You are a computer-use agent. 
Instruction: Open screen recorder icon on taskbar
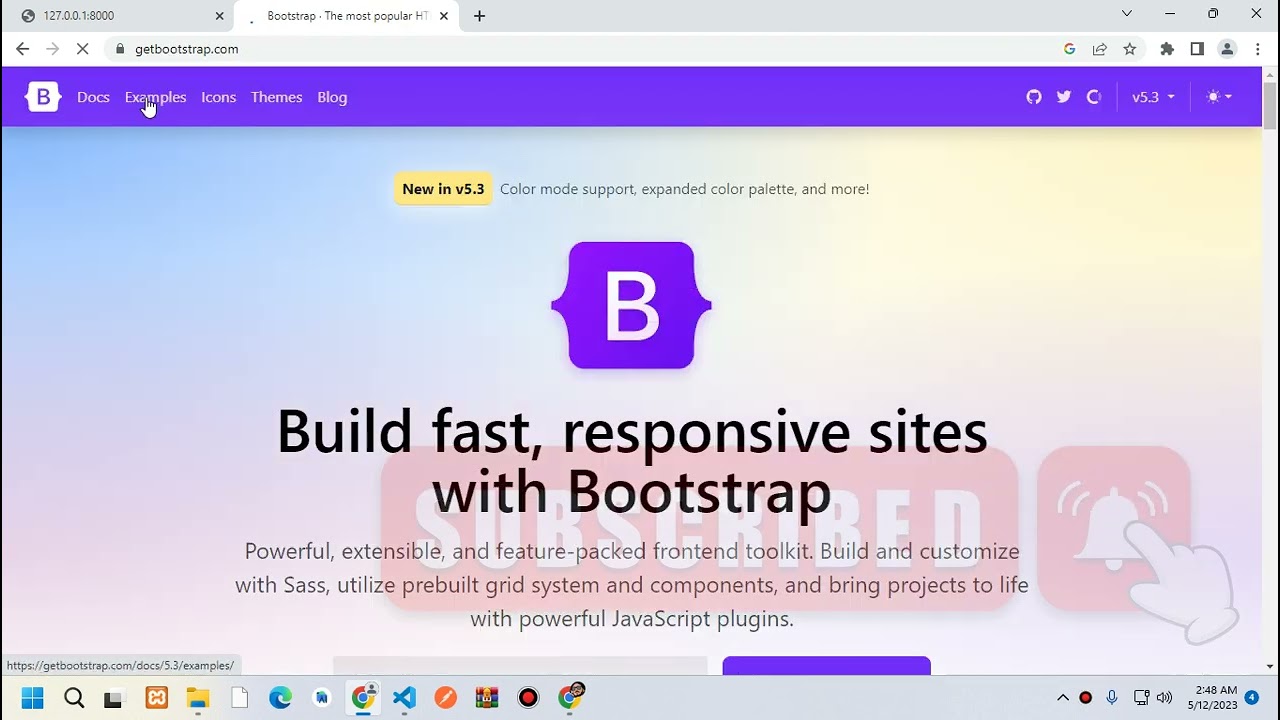click(528, 697)
